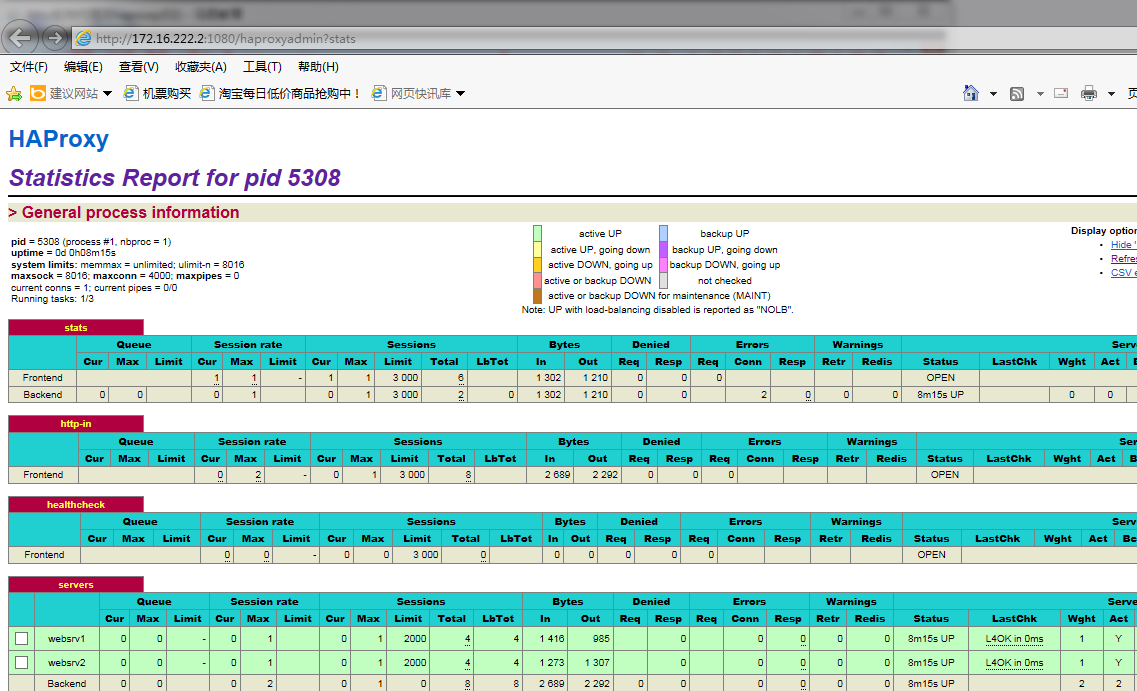Click the Read mail toolbar icon
This screenshot has height=691, width=1137.
1061,93
